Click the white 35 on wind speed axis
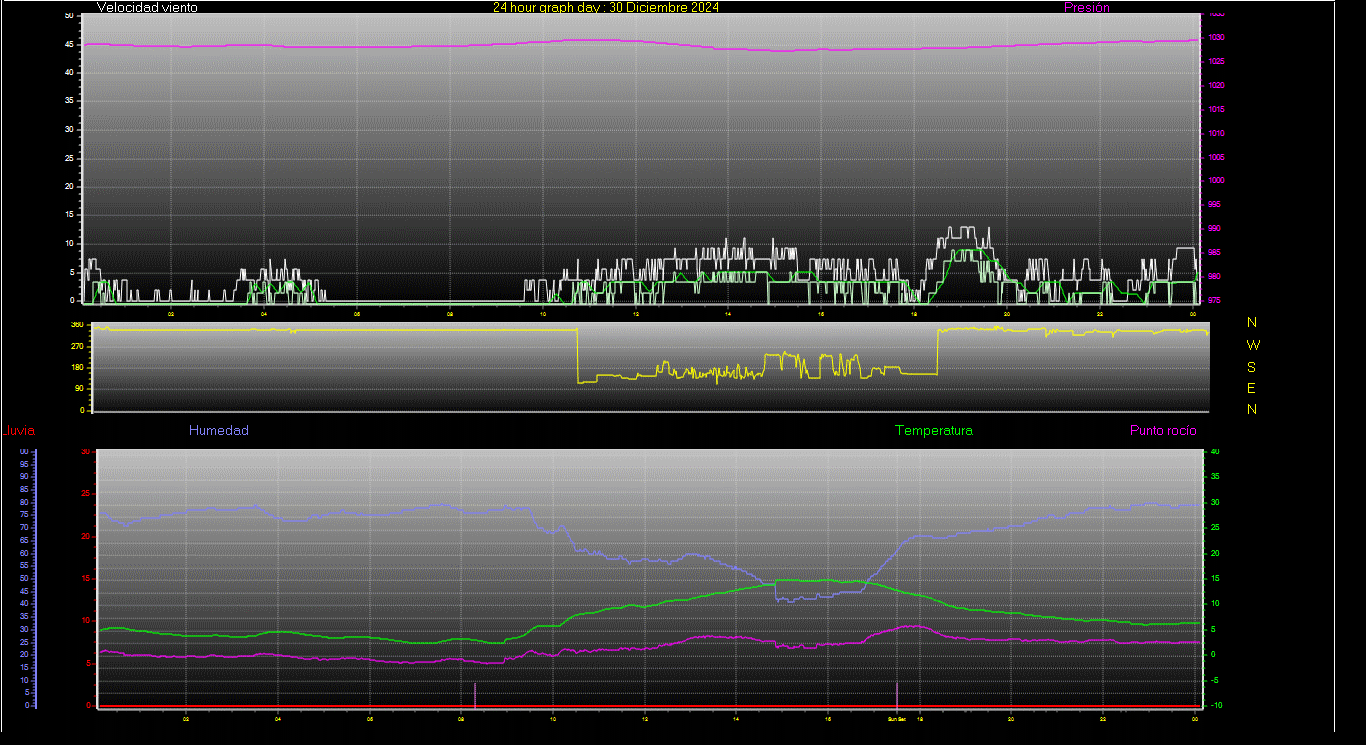Screen dimensions: 1366x745 pos(69,101)
